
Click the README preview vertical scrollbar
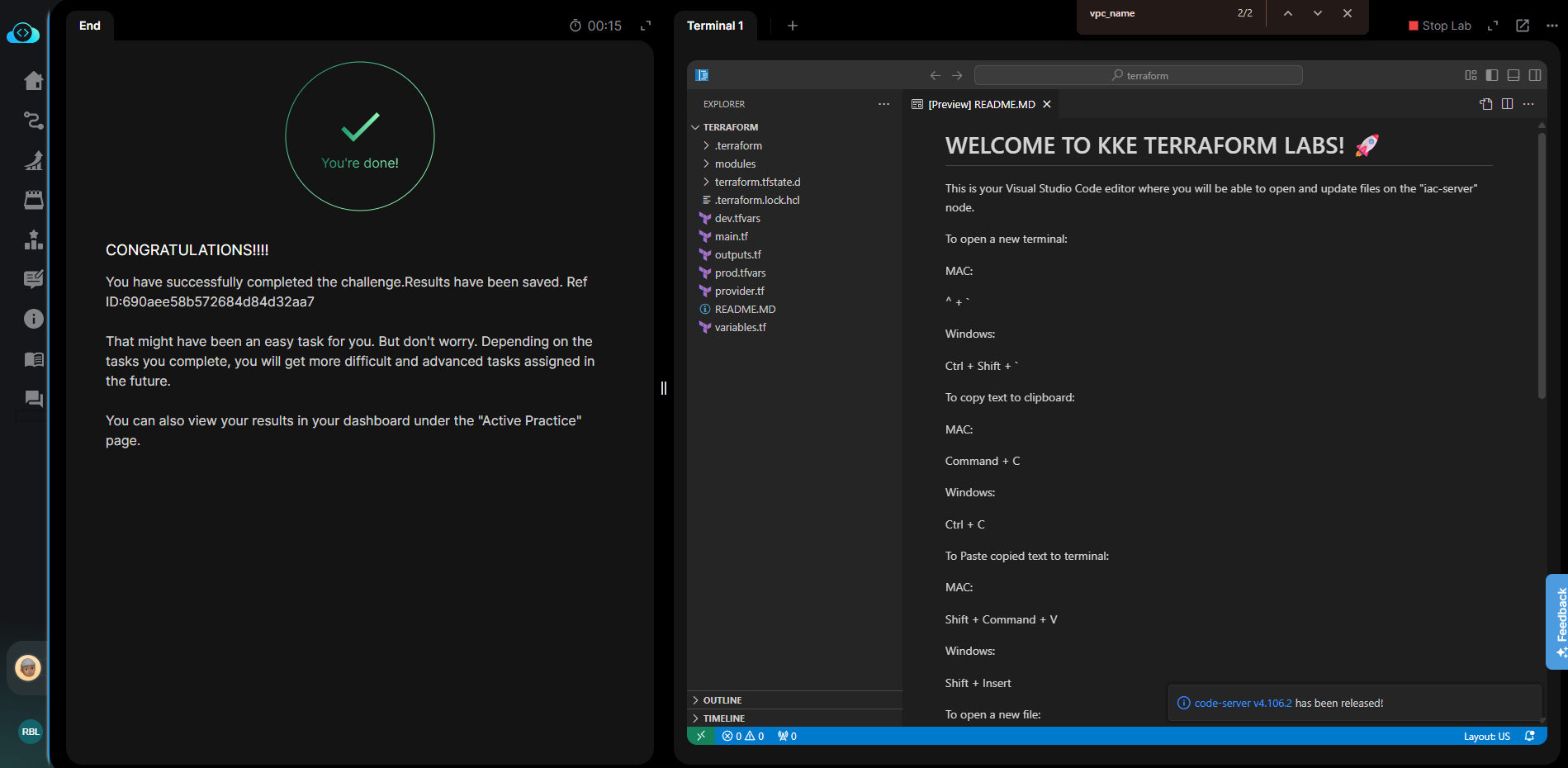tap(1542, 264)
